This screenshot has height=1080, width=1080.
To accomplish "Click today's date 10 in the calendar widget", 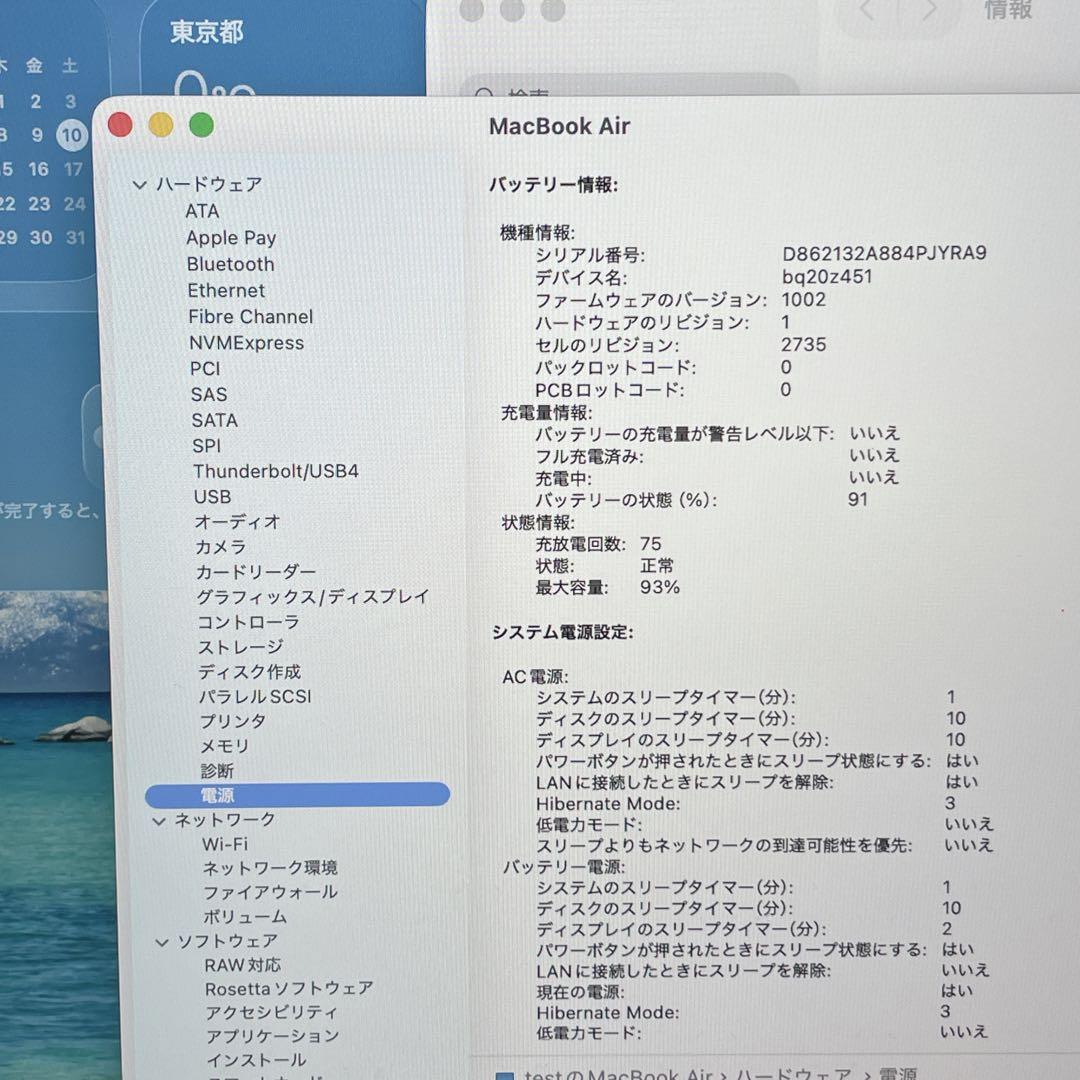I will 70,135.
